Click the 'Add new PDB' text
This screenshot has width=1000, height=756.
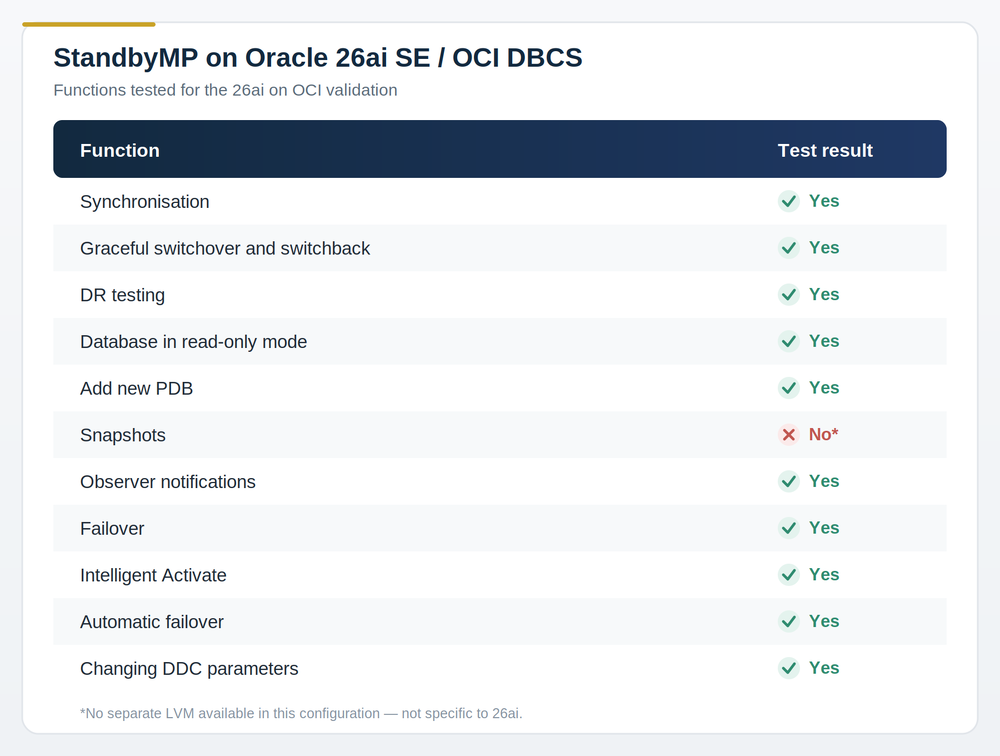click(136, 389)
